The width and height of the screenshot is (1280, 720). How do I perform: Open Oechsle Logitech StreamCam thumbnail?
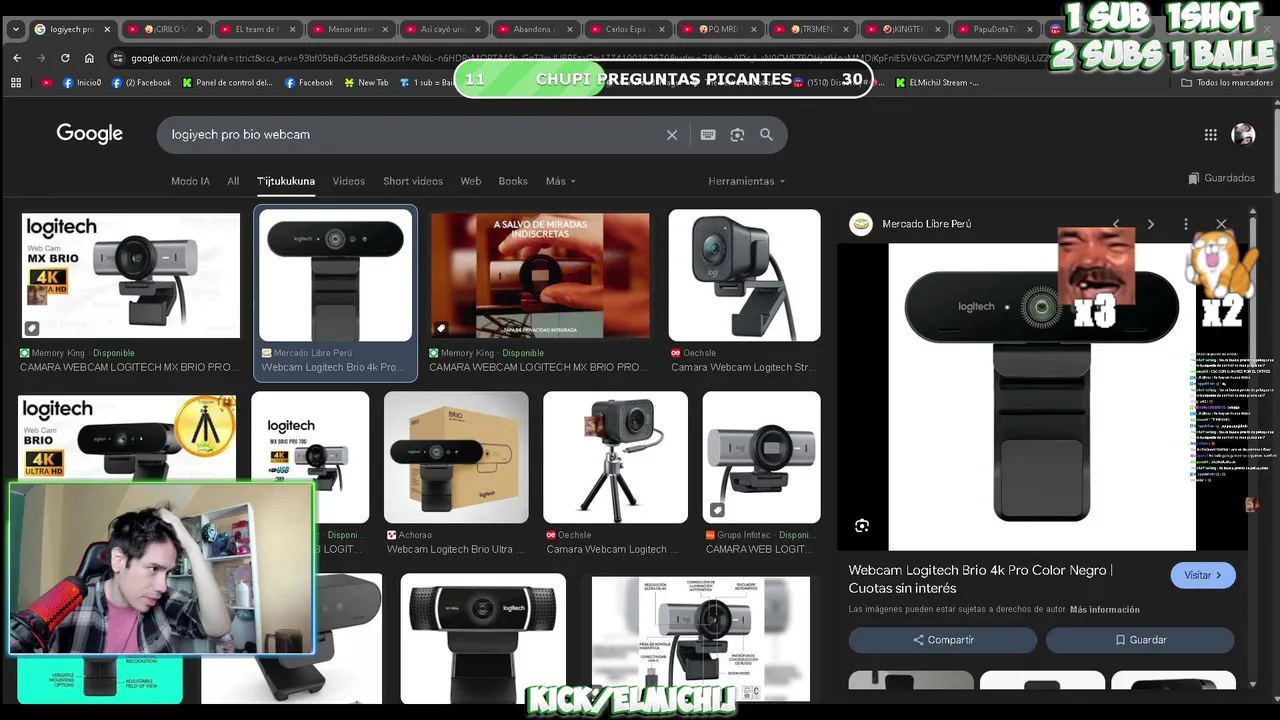click(745, 275)
